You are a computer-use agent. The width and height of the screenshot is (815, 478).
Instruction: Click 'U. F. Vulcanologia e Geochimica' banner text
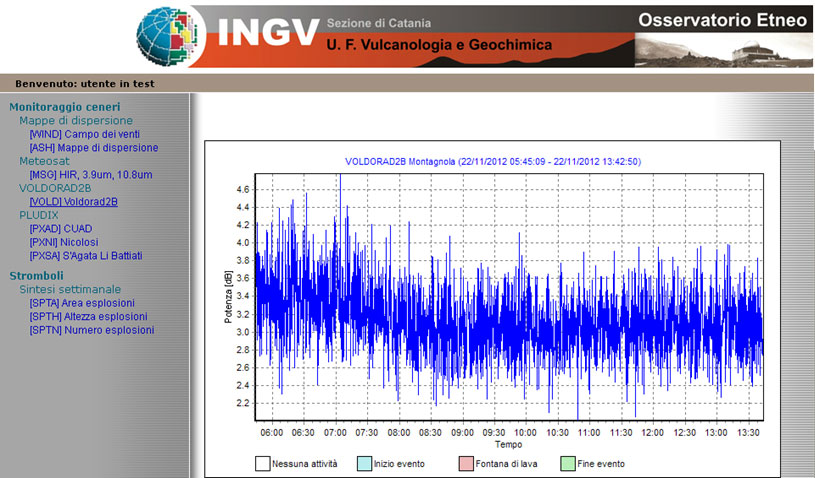[x=439, y=45]
